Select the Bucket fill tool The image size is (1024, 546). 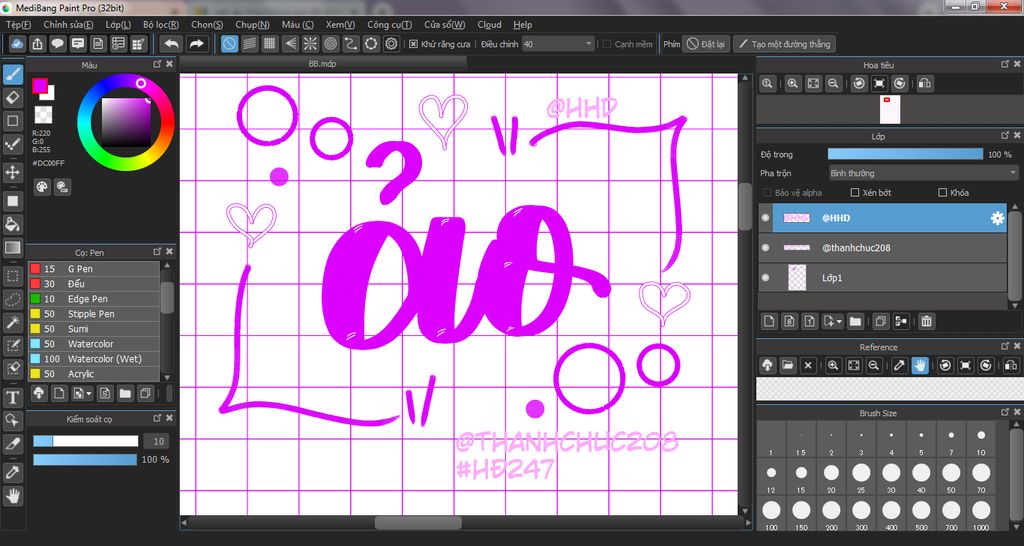tap(12, 224)
